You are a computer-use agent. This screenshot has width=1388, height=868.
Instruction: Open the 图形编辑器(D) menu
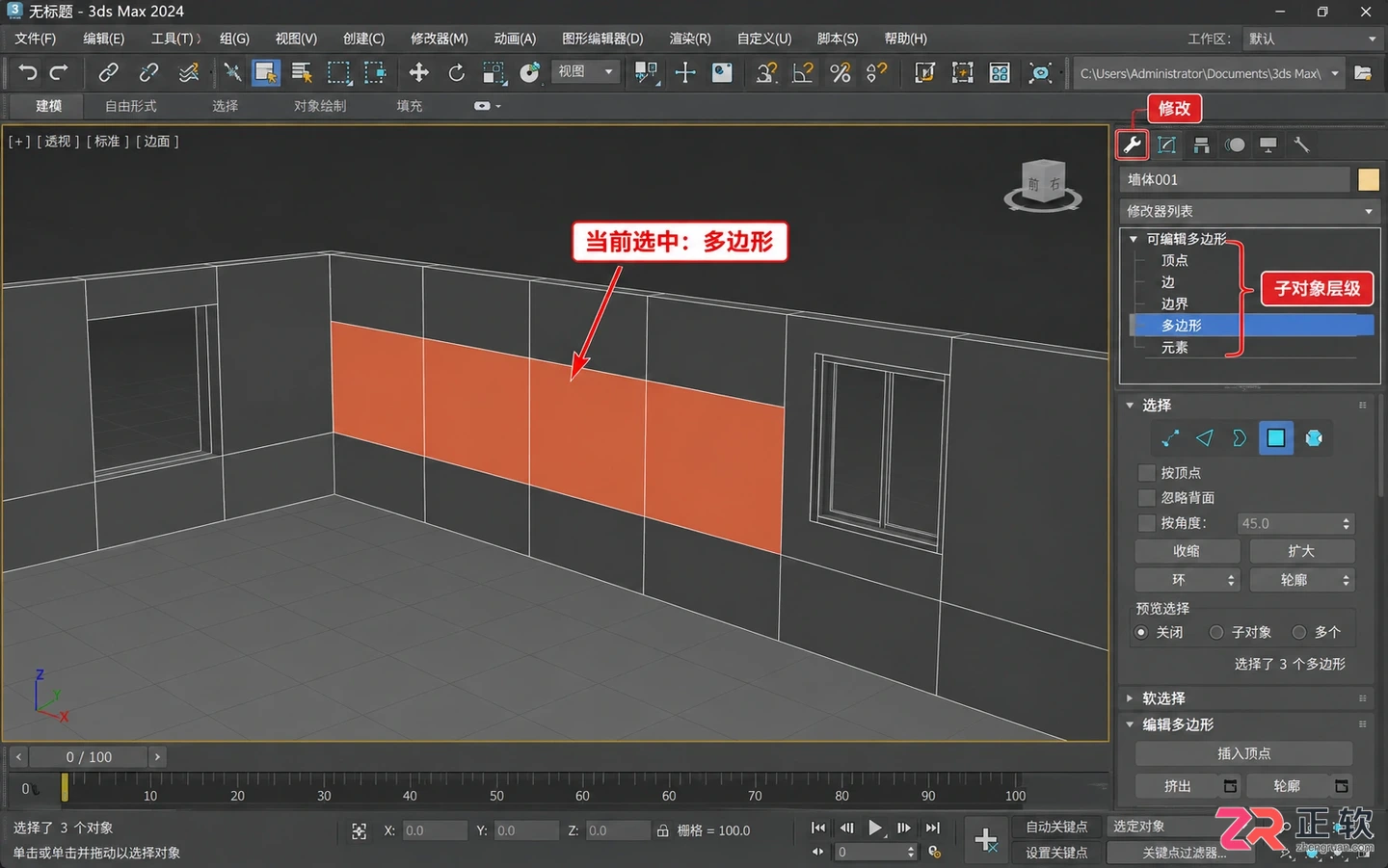(602, 39)
